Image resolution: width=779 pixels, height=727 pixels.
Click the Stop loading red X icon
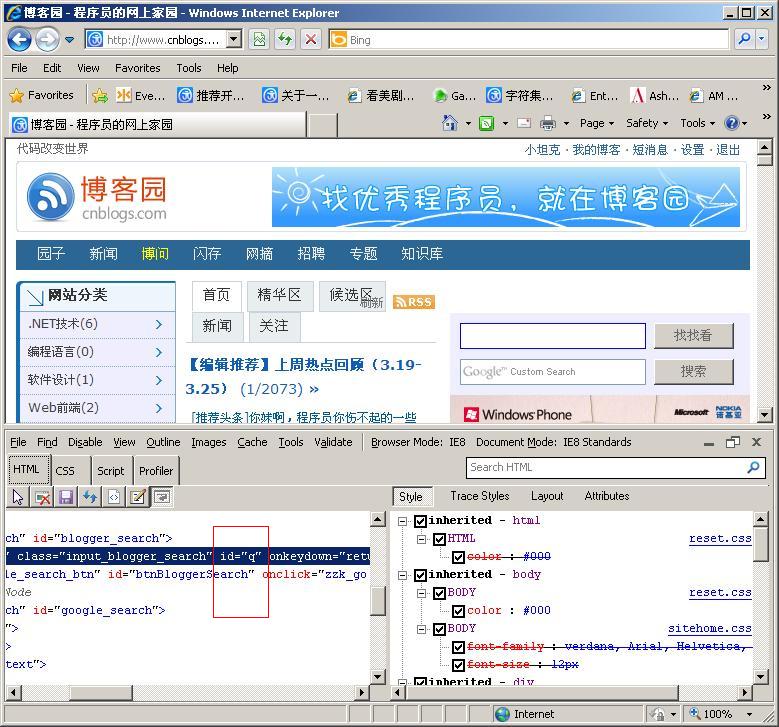click(x=310, y=39)
